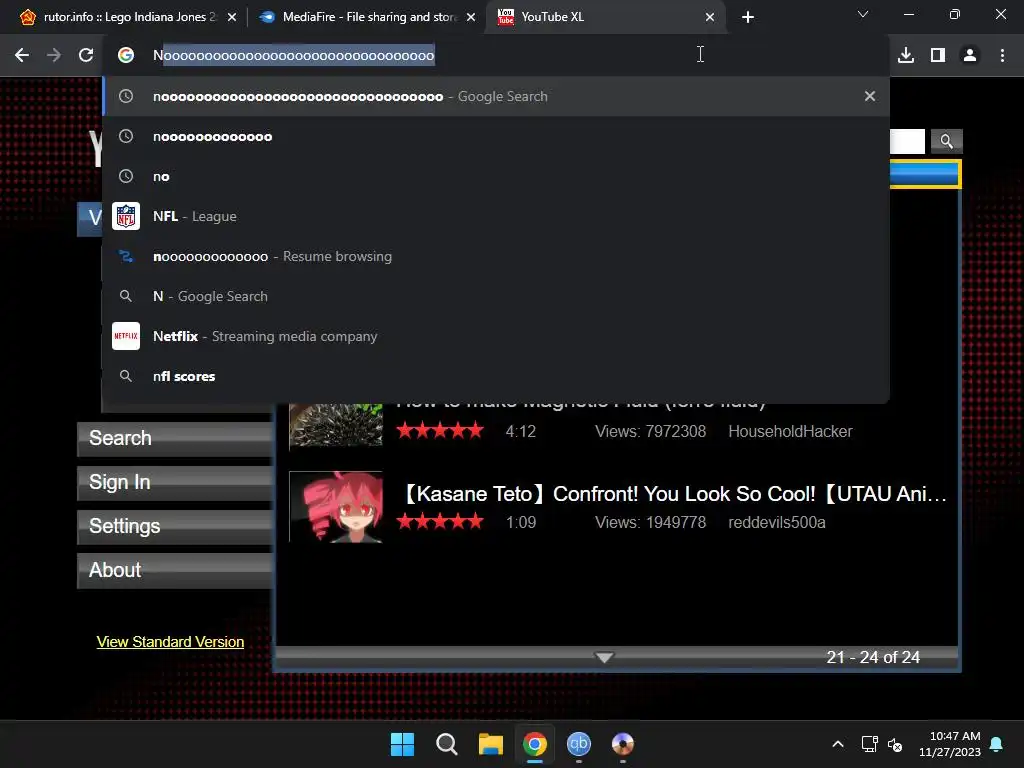Open the About sidebar button
1024x768 pixels.
point(175,570)
